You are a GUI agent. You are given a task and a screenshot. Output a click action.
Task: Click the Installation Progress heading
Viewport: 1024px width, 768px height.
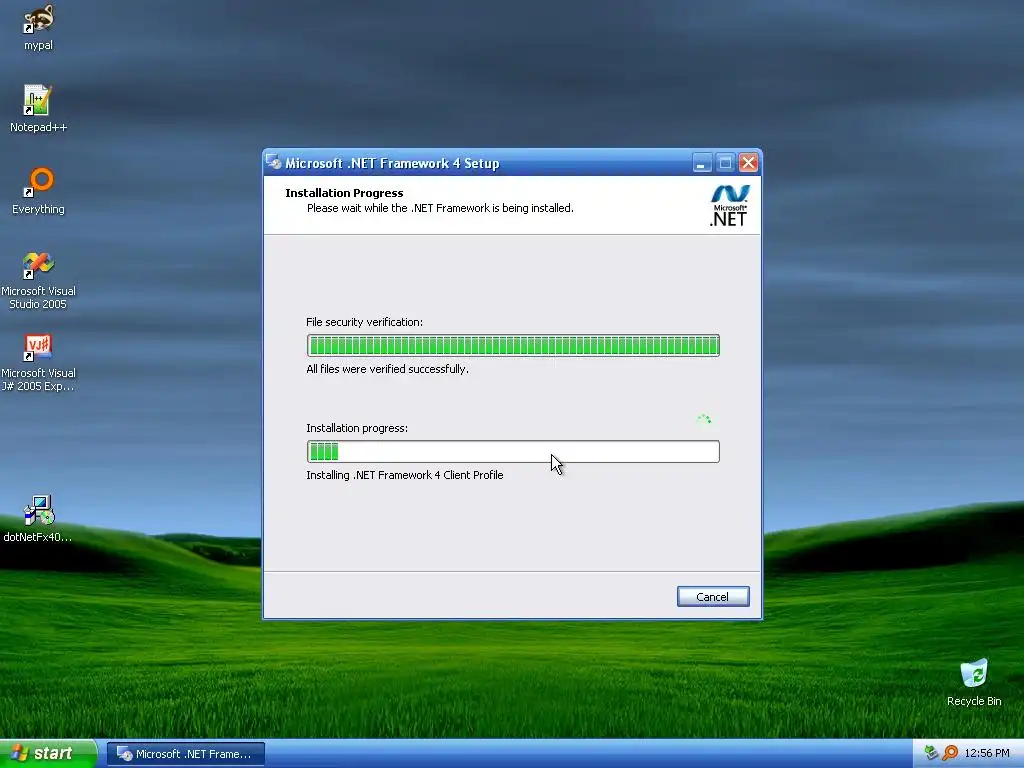tap(344, 193)
